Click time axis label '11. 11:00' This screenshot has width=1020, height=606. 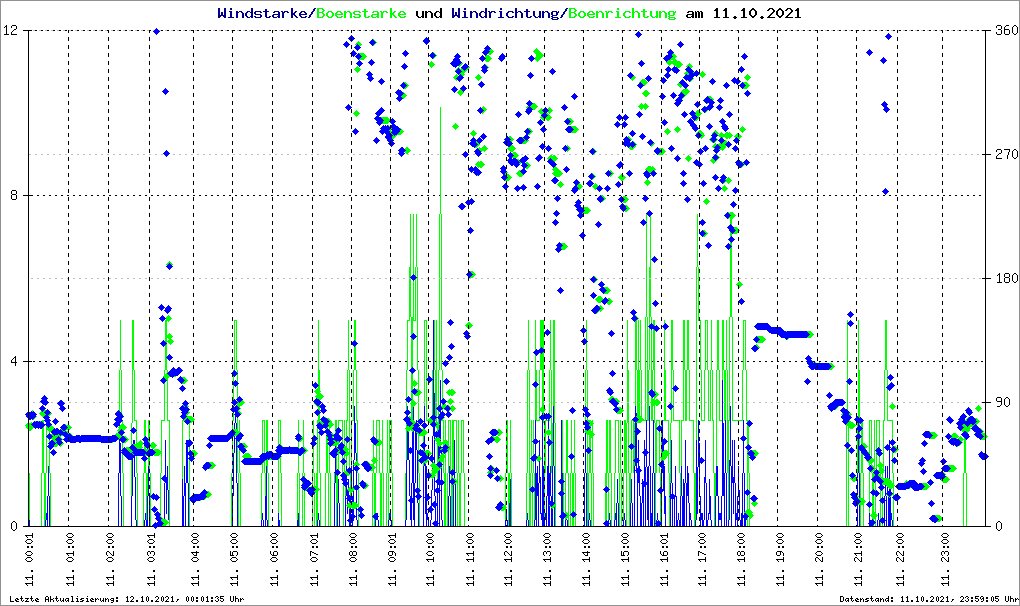[470, 559]
